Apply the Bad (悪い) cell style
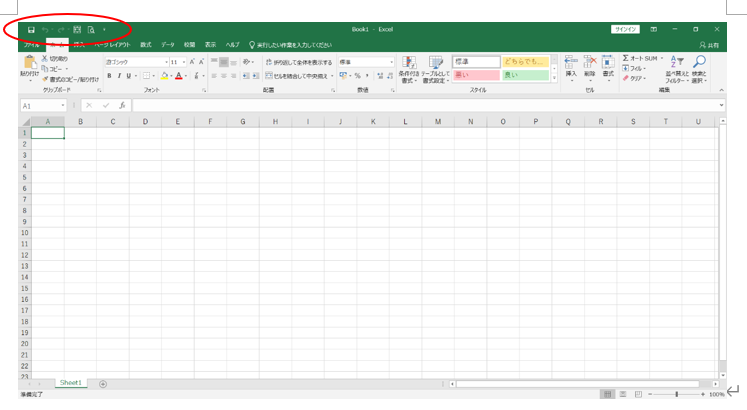The width and height of the screenshot is (747, 410). [x=476, y=75]
